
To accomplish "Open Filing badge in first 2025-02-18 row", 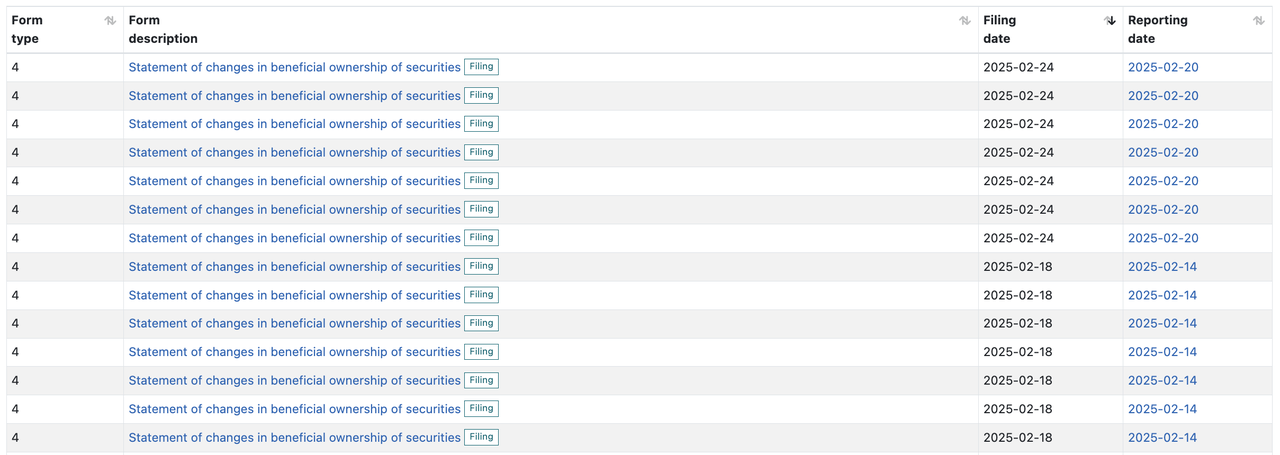I will tap(481, 266).
